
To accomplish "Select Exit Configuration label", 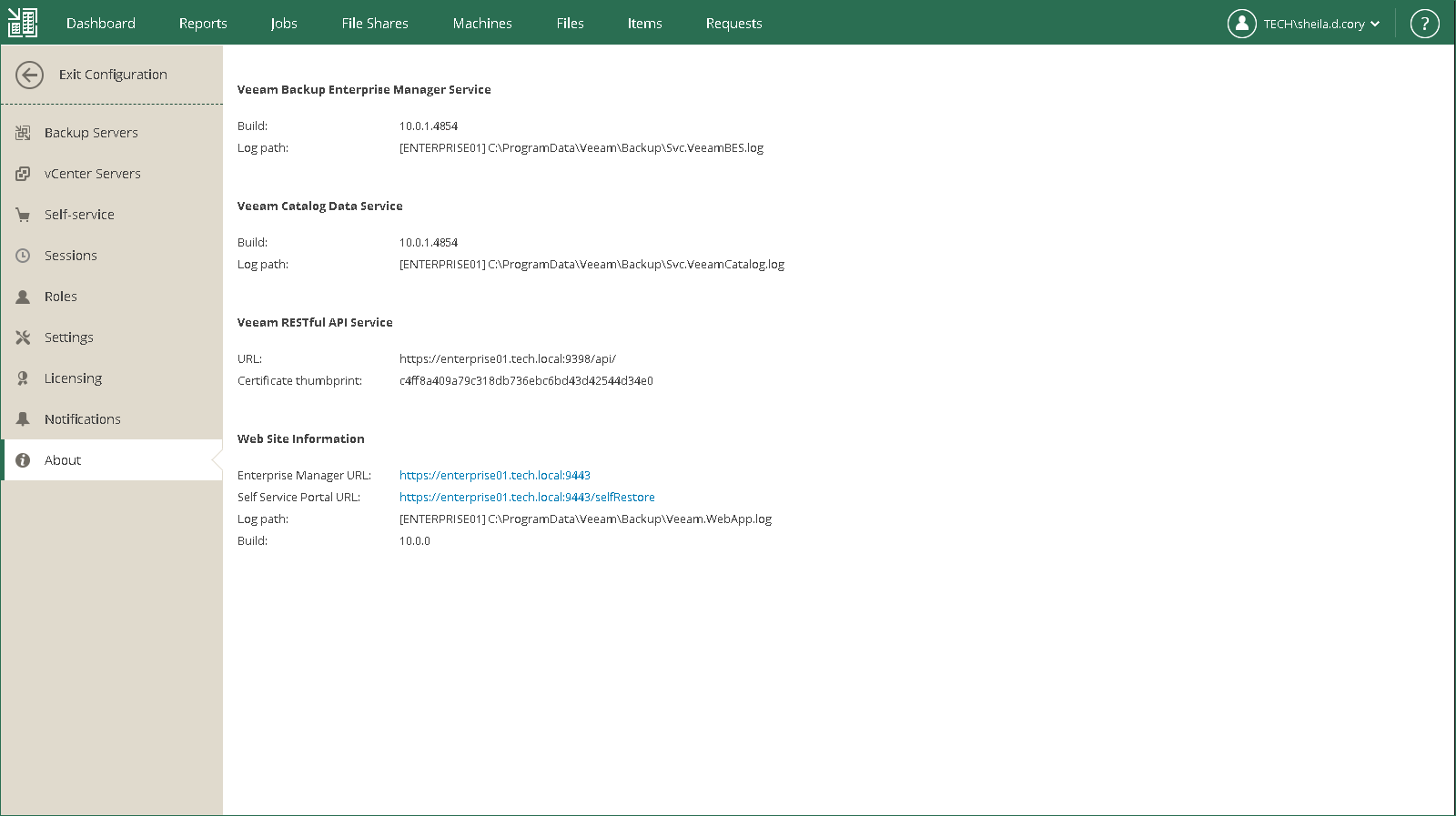I will tap(113, 75).
